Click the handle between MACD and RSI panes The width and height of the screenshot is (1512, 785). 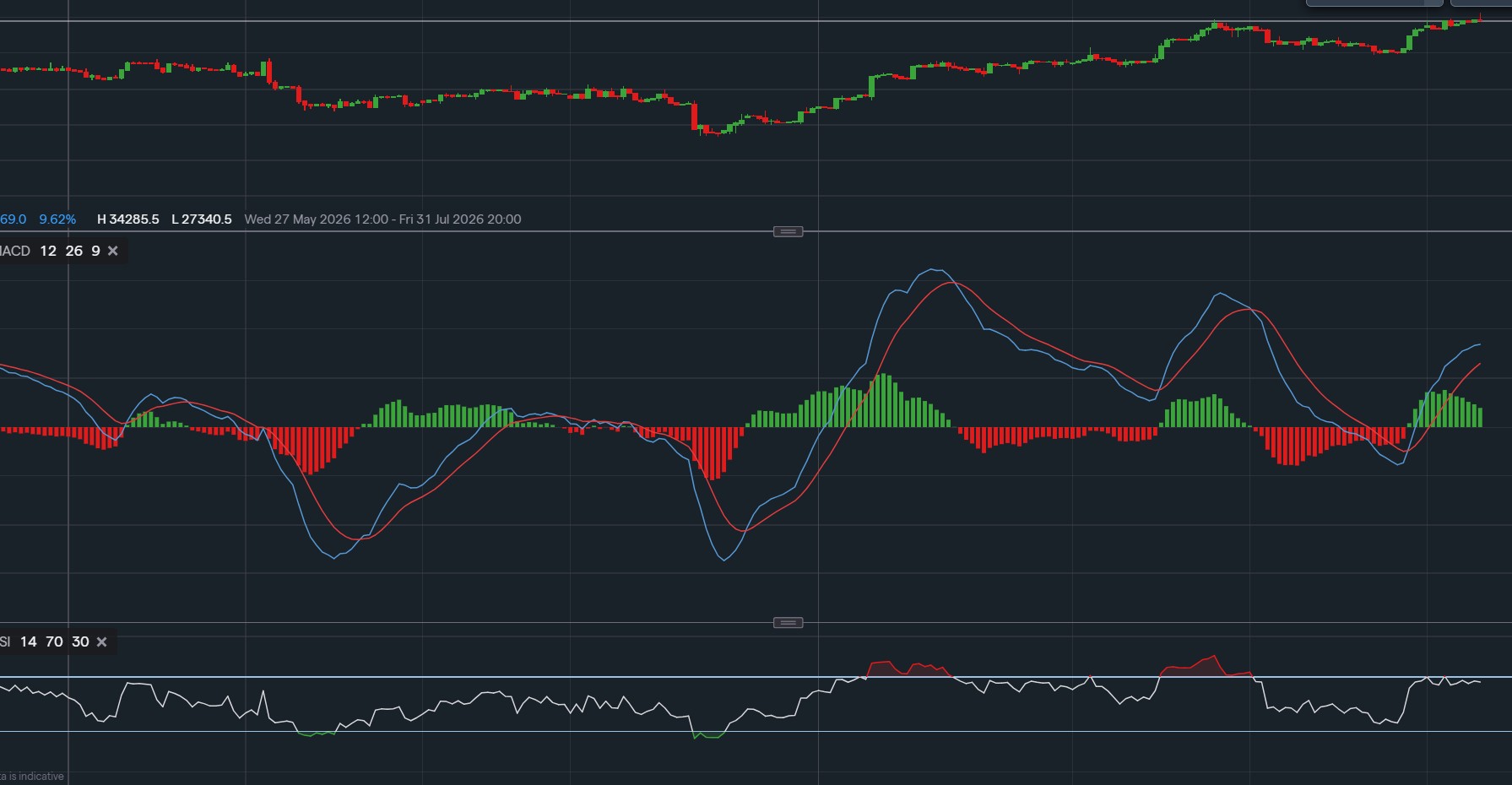(x=788, y=623)
